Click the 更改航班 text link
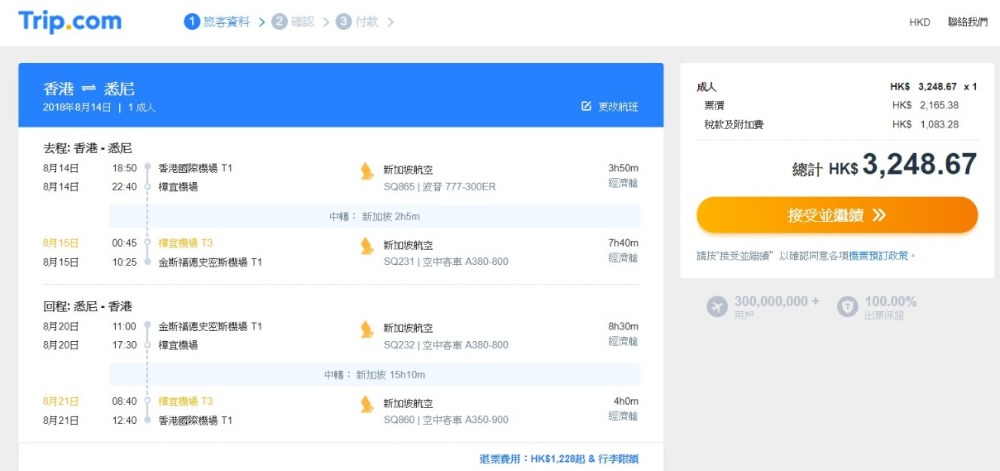 [618, 107]
